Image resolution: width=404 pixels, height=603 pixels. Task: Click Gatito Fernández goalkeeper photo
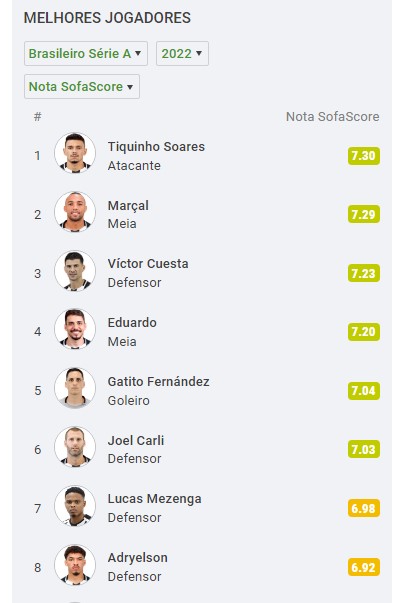[75, 388]
